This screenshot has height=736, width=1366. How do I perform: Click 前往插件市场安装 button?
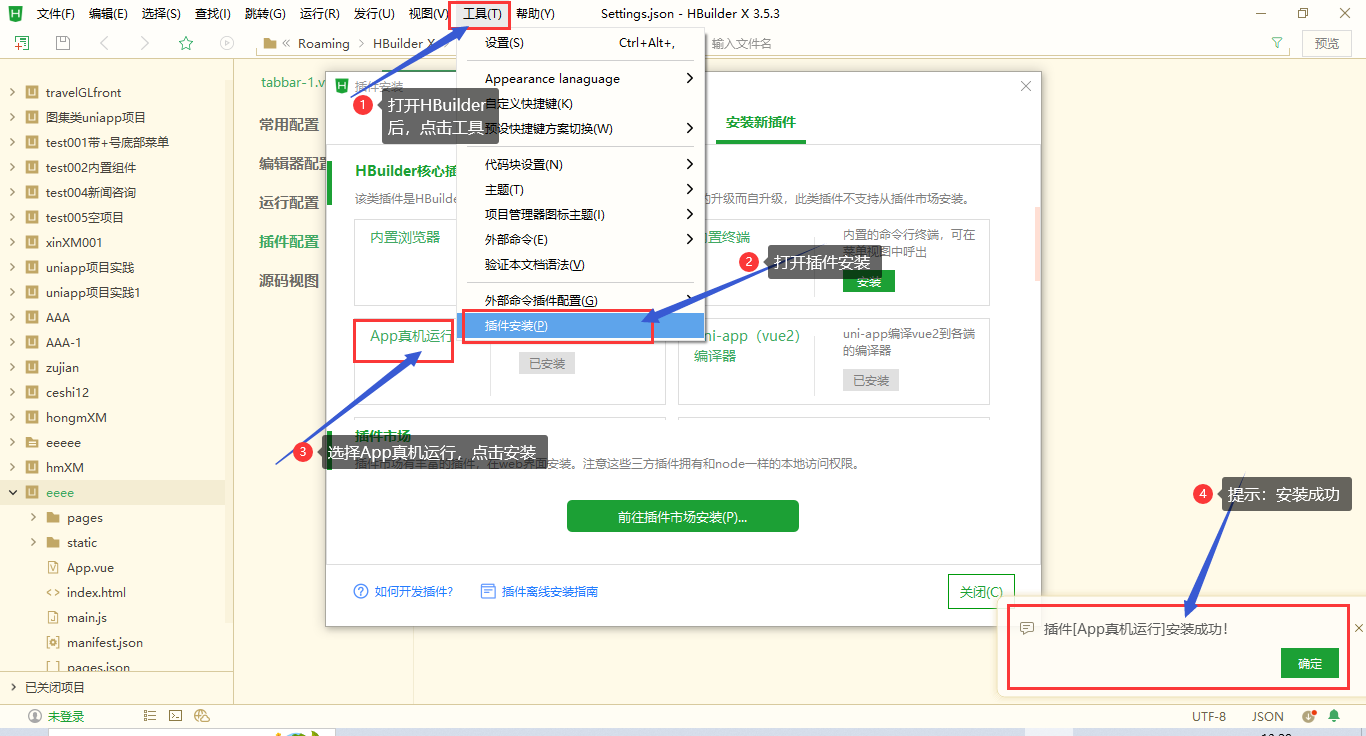682,517
